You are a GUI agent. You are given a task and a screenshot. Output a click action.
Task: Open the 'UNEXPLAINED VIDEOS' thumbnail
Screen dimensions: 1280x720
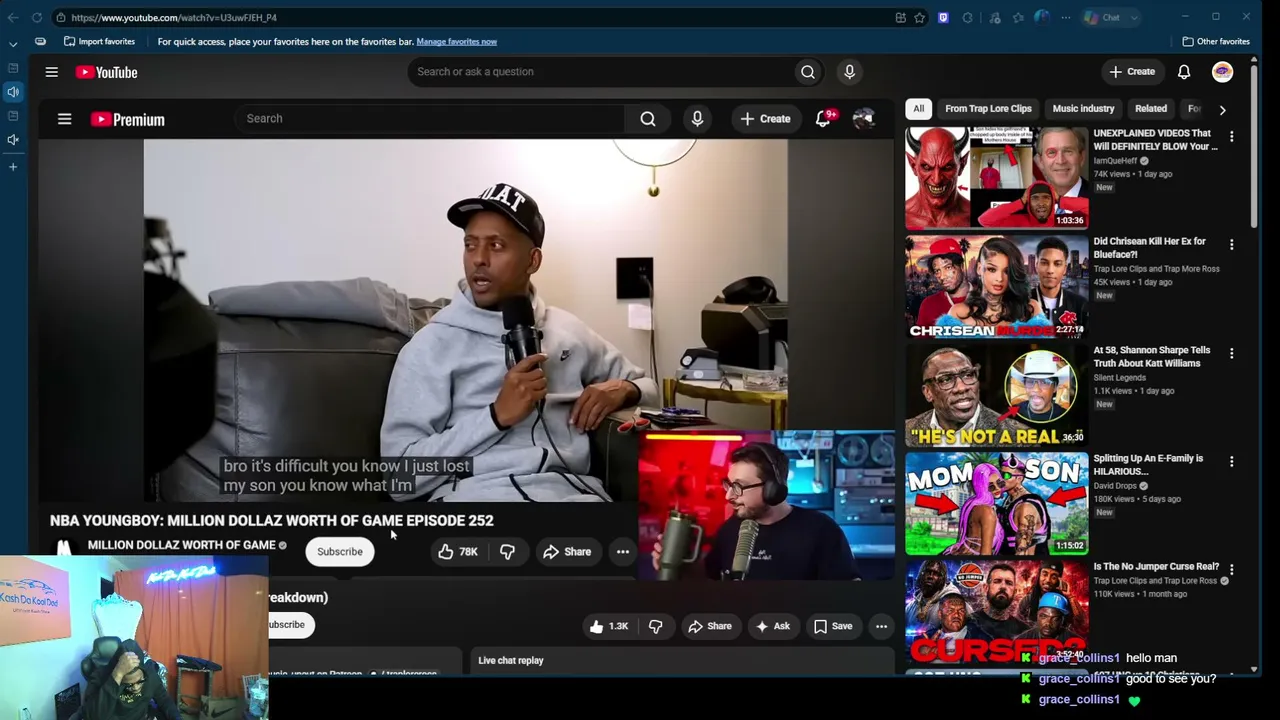(996, 178)
